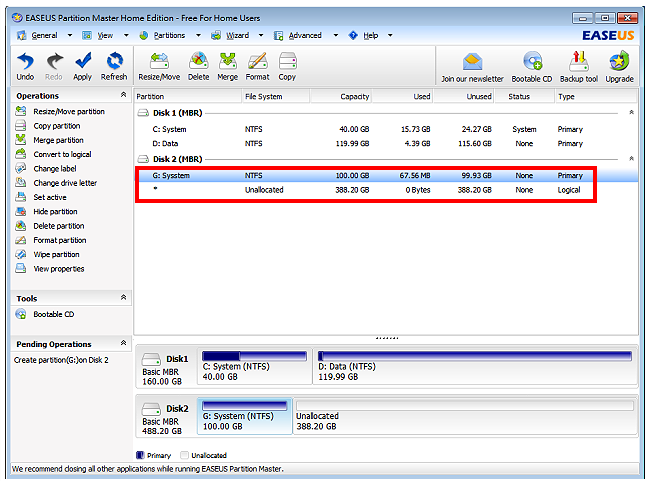Open the General menu
The width and height of the screenshot is (656, 481).
44,36
